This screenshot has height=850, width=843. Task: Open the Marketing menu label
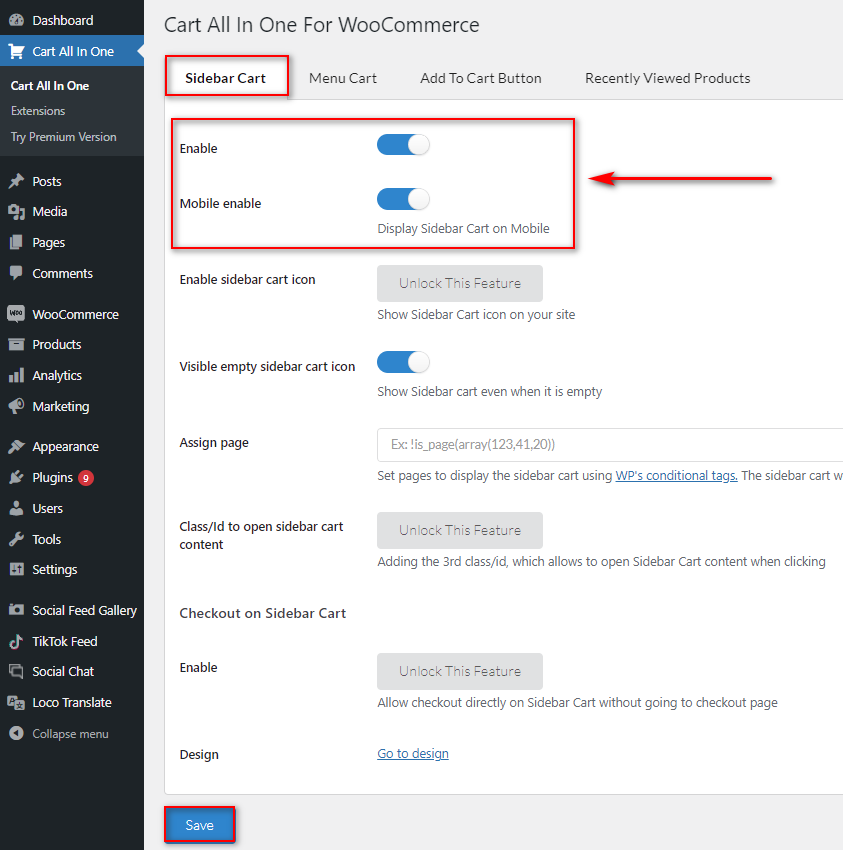61,407
